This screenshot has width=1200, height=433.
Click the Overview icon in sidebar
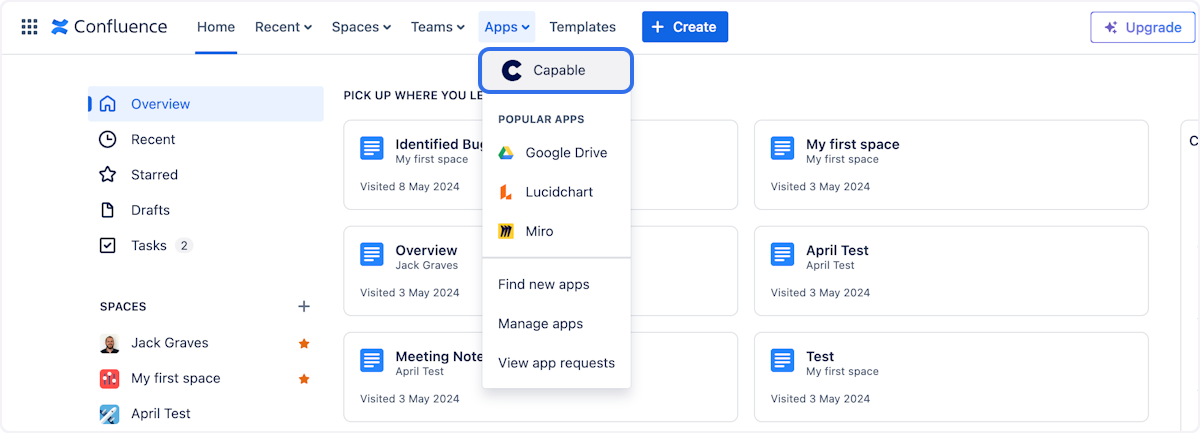[108, 104]
